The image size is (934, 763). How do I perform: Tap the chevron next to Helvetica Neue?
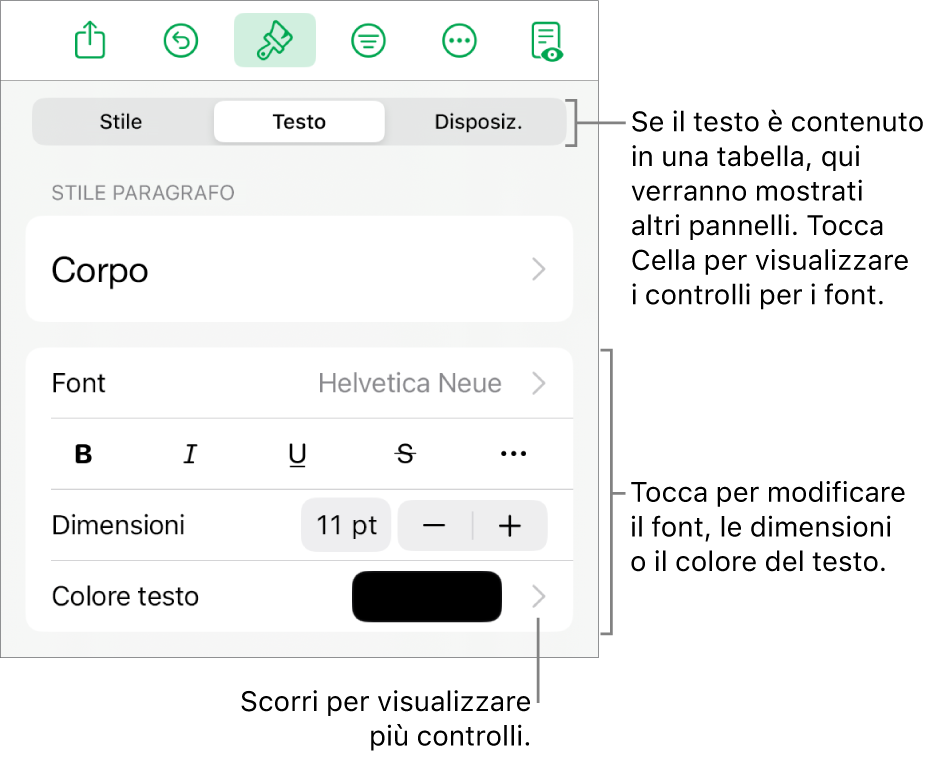(x=538, y=383)
